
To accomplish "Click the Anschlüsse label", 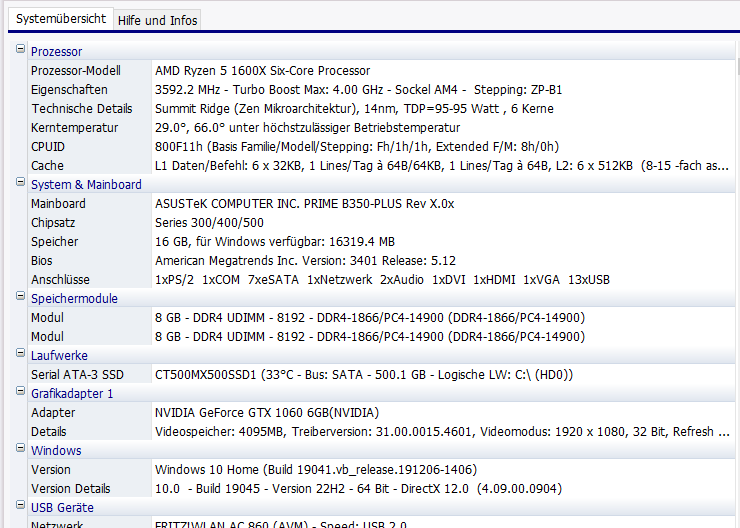I will click(60, 280).
